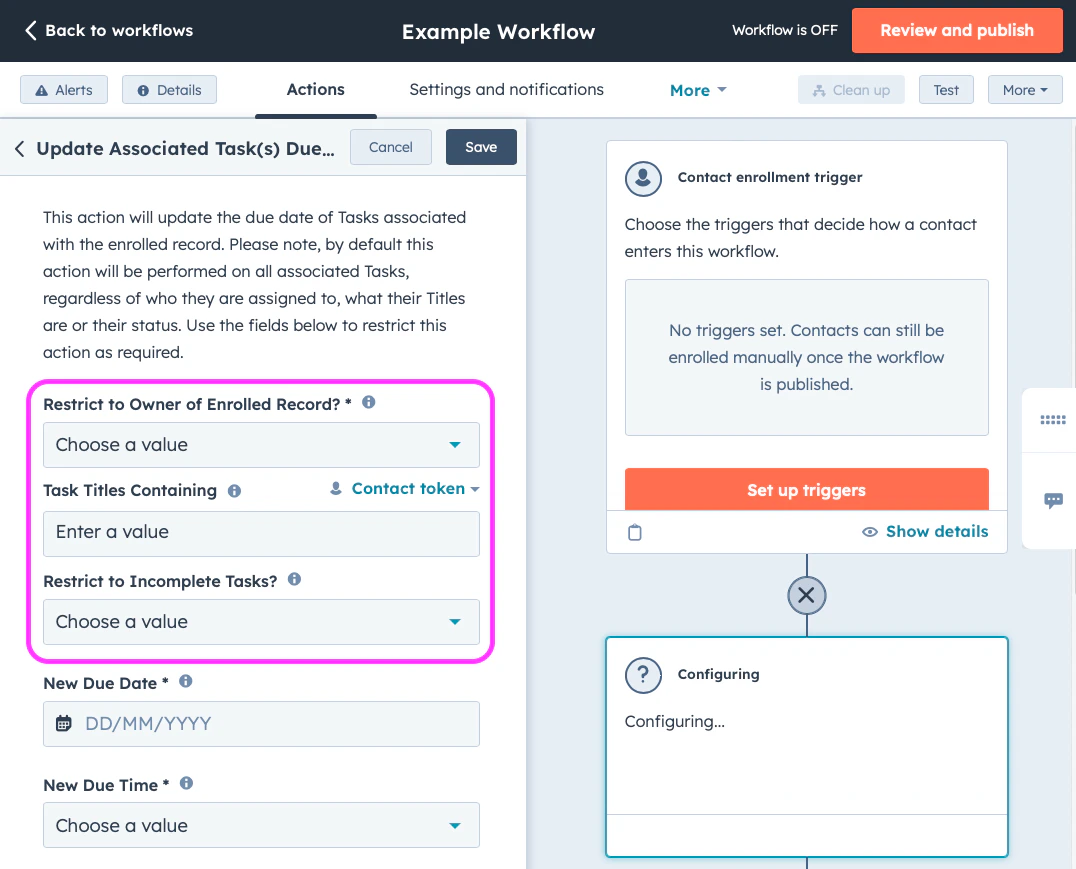Open the Restrict to Incomplete Tasks dropdown
Screen dimensions: 1076x869
click(261, 621)
